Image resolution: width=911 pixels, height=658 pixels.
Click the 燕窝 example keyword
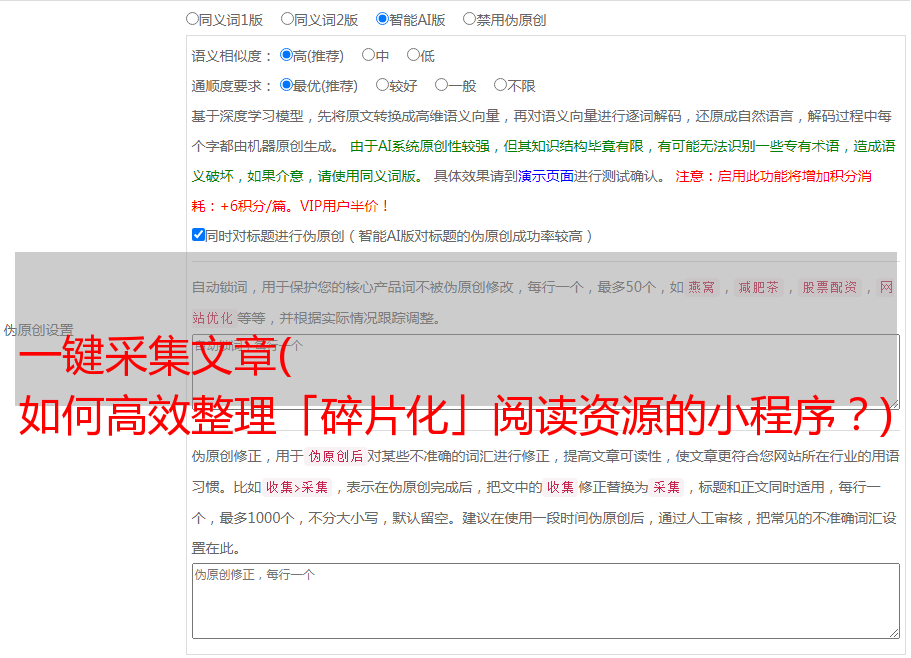(701, 287)
